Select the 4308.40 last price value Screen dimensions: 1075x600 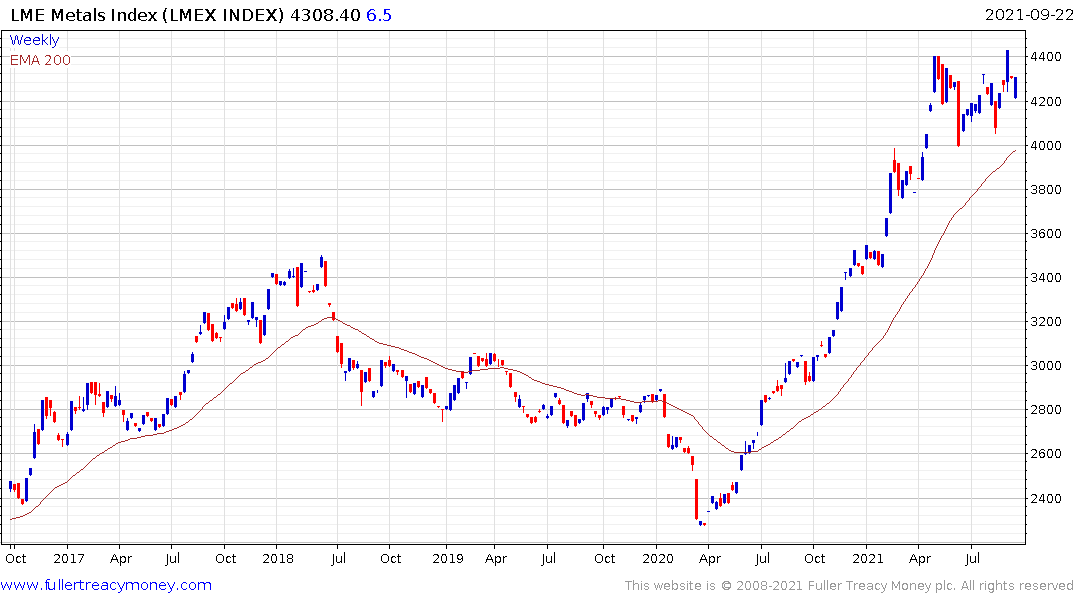point(325,15)
